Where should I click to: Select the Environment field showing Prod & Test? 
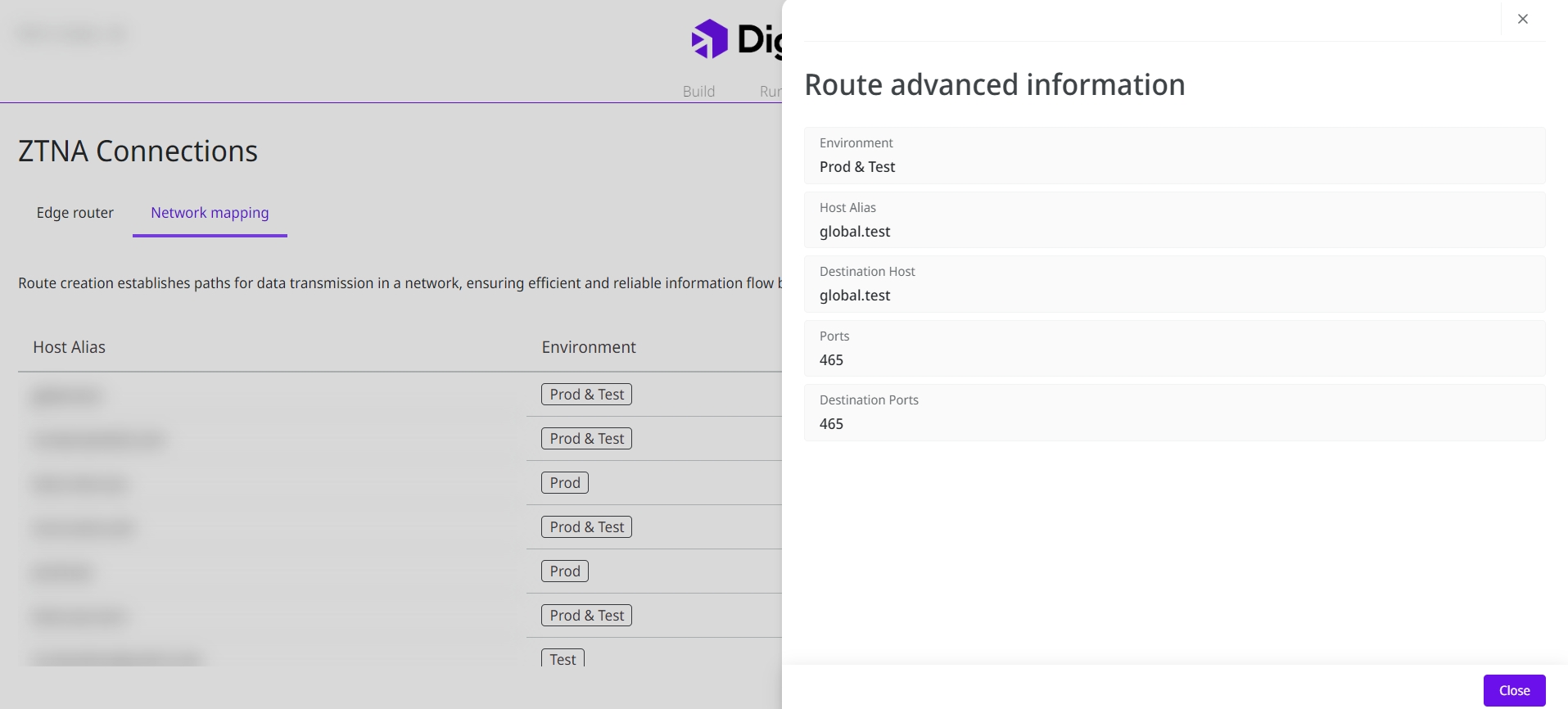[1173, 156]
